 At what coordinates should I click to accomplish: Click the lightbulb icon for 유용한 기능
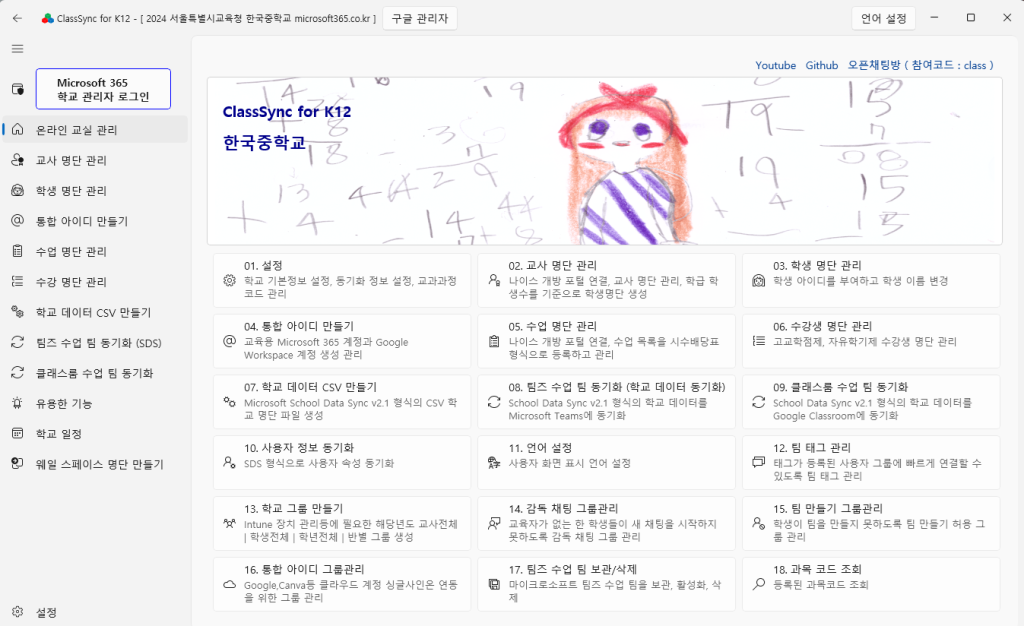[x=17, y=403]
